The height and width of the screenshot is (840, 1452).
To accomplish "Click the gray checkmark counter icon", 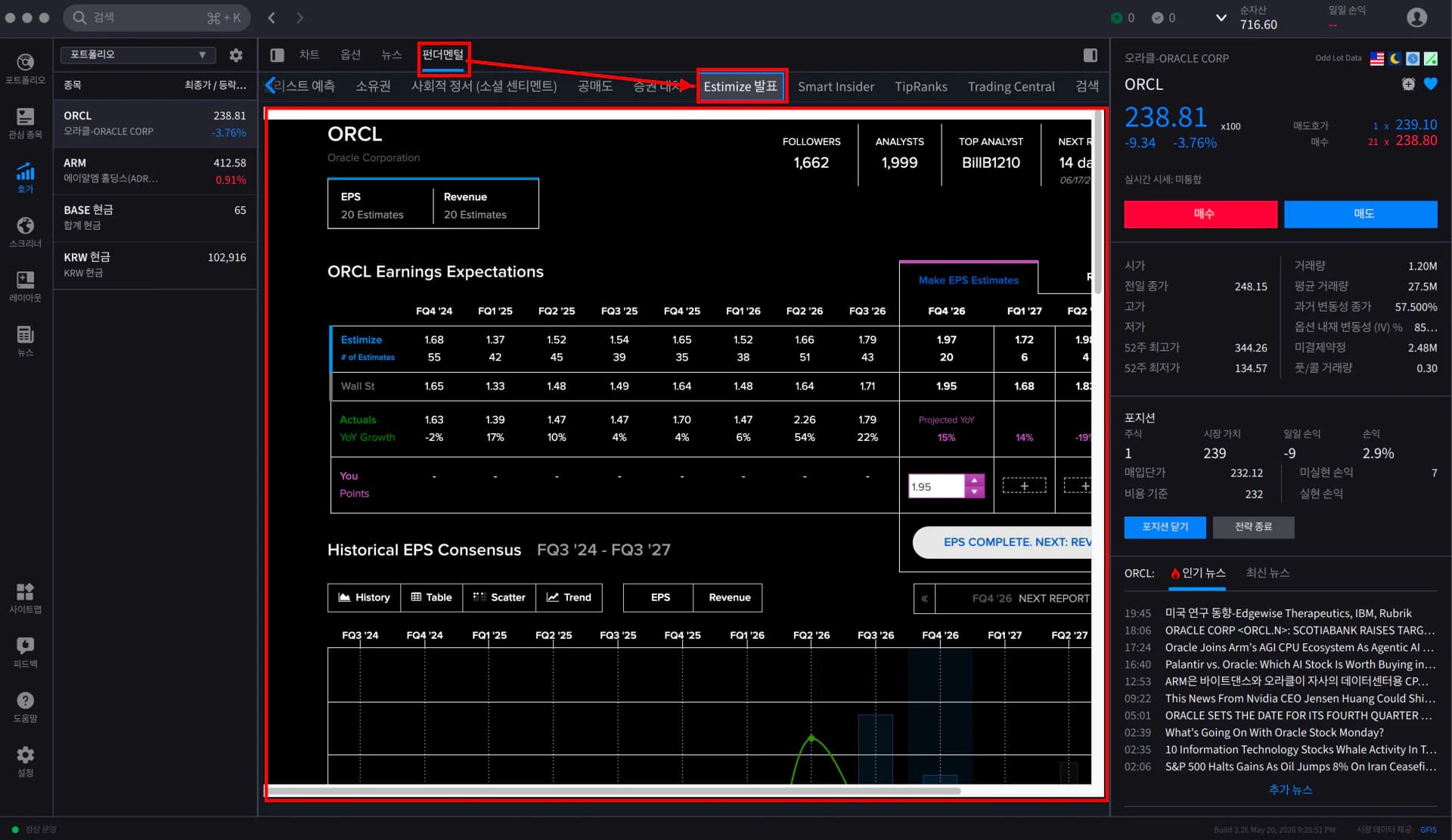I will click(1158, 17).
